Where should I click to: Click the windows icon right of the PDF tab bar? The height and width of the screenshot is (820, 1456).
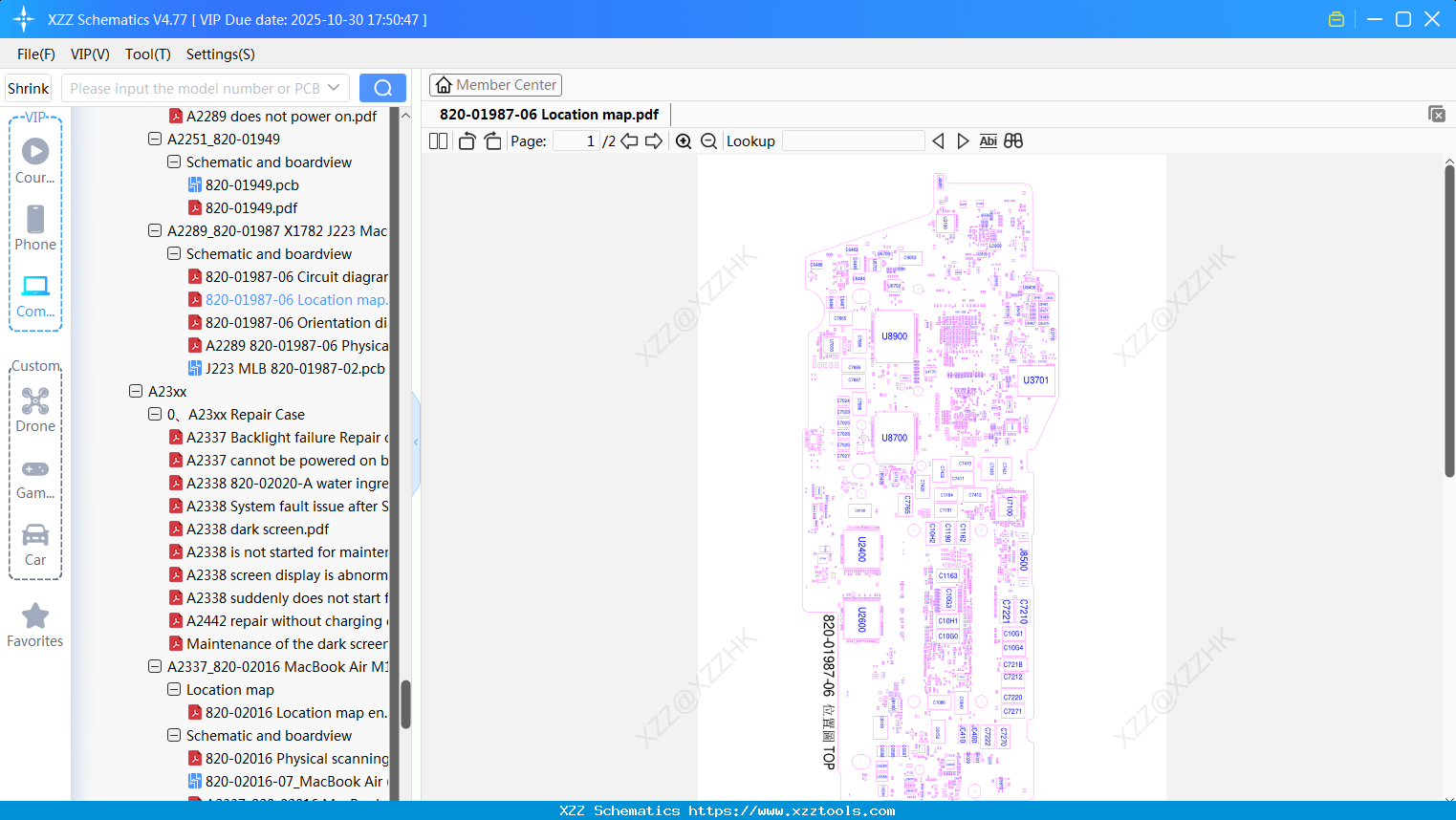pyautogui.click(x=1436, y=114)
